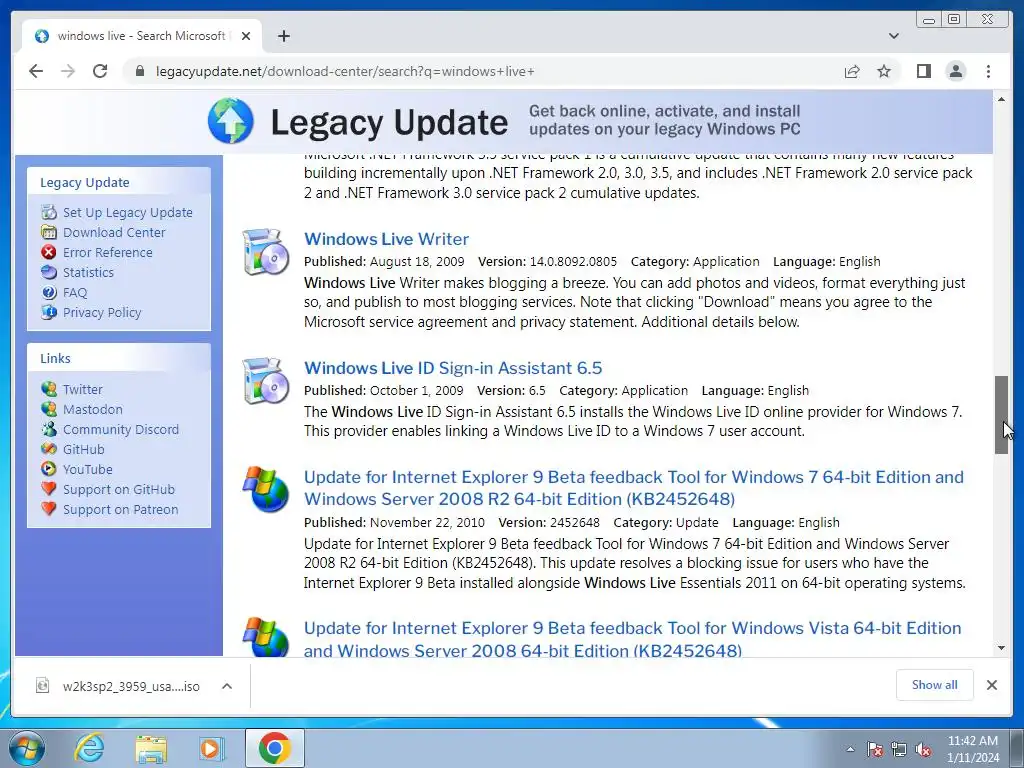Image resolution: width=1024 pixels, height=768 pixels.
Task: Click the share page icon in address bar
Action: click(x=852, y=71)
